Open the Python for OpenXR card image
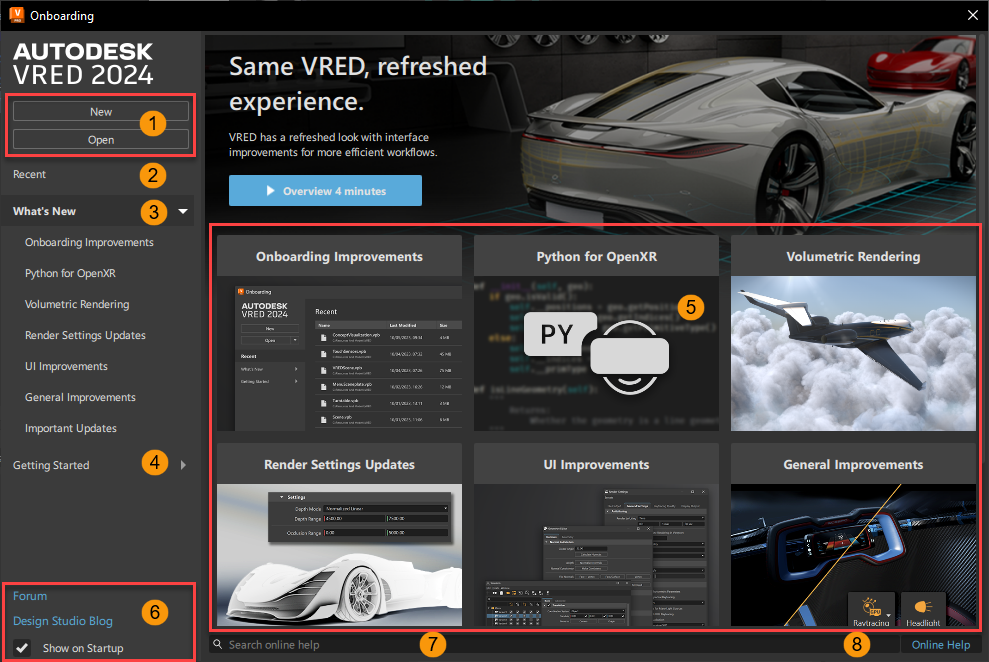This screenshot has height=662, width=989. click(596, 354)
